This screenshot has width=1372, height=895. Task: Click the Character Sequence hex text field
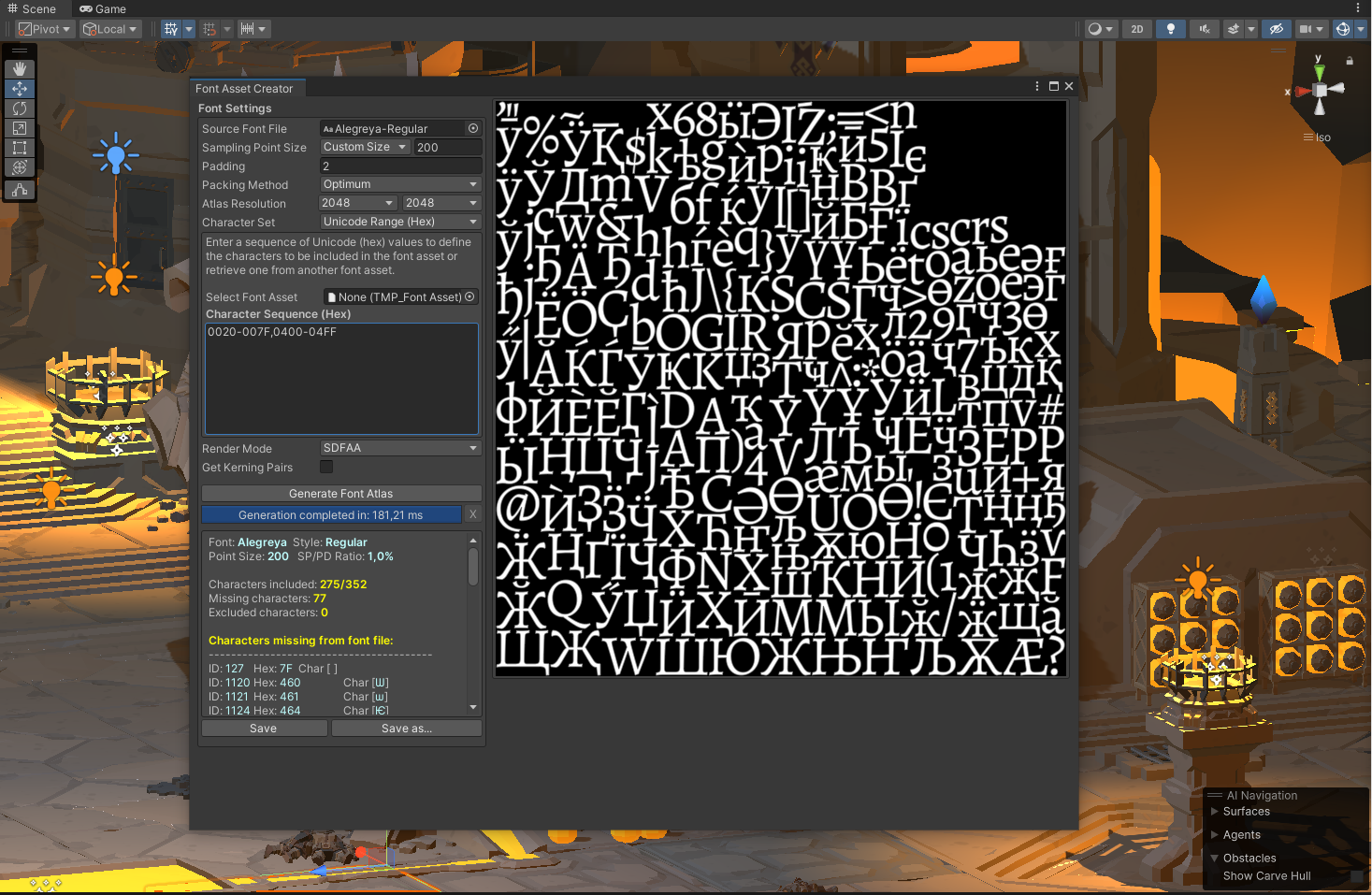341,379
